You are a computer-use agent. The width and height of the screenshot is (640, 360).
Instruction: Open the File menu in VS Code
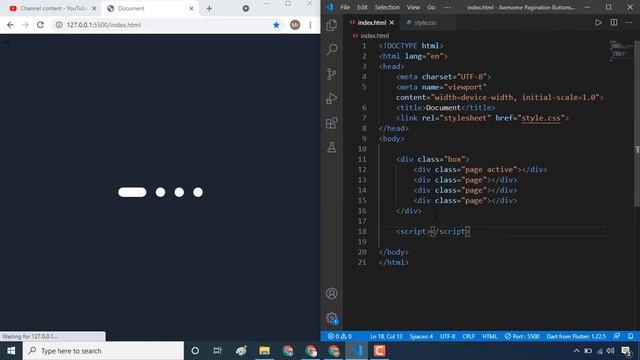coord(345,7)
